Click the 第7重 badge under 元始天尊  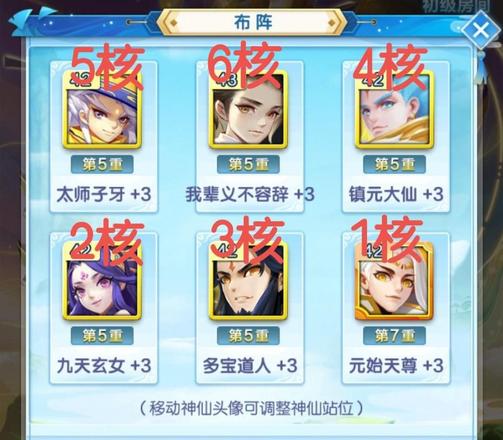click(394, 336)
